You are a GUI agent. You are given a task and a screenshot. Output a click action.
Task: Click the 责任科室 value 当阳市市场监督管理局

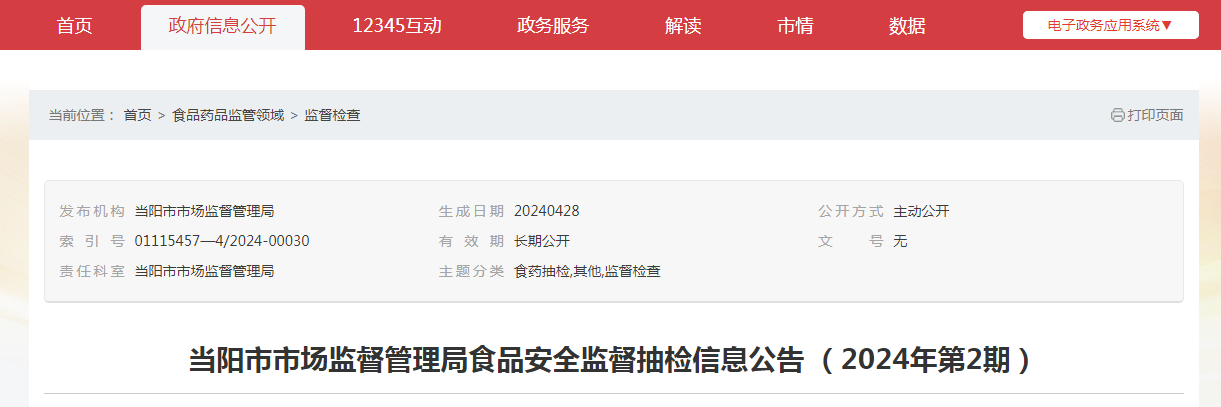click(x=204, y=271)
